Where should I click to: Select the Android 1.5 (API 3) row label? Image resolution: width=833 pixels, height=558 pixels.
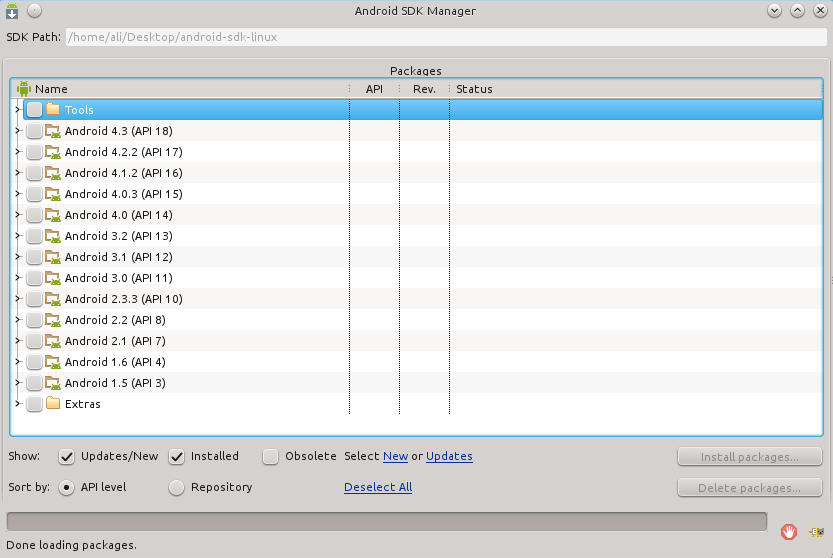(x=115, y=383)
